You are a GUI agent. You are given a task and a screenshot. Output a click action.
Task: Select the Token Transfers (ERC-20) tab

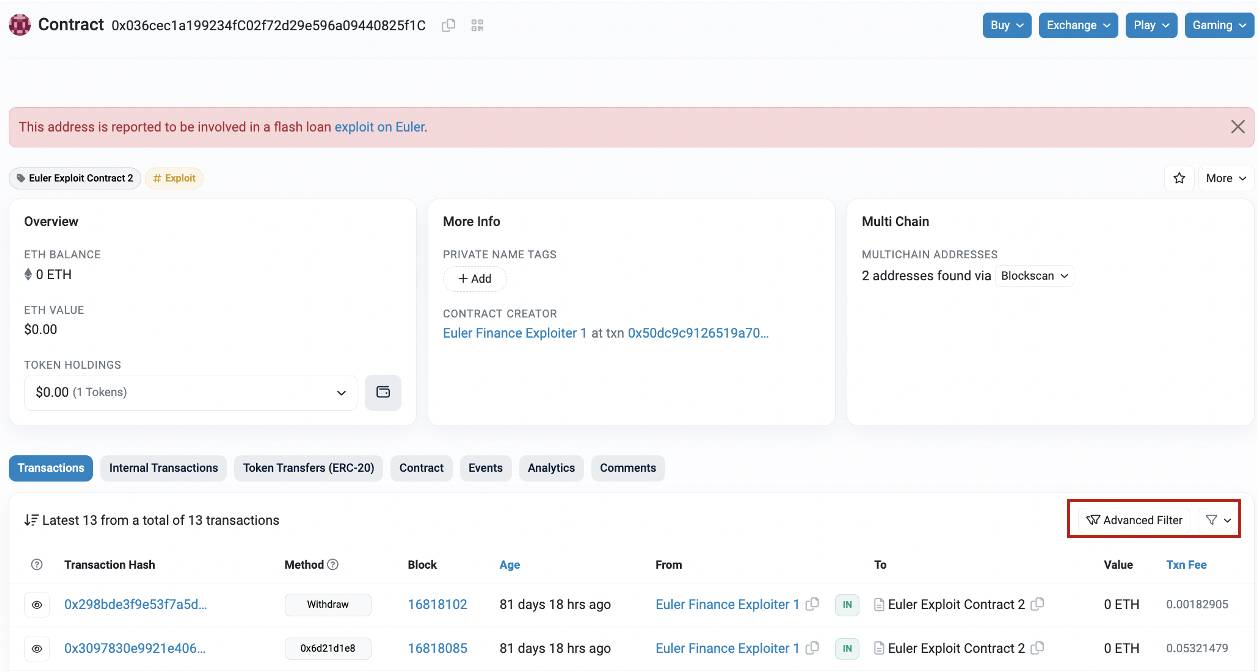(309, 468)
